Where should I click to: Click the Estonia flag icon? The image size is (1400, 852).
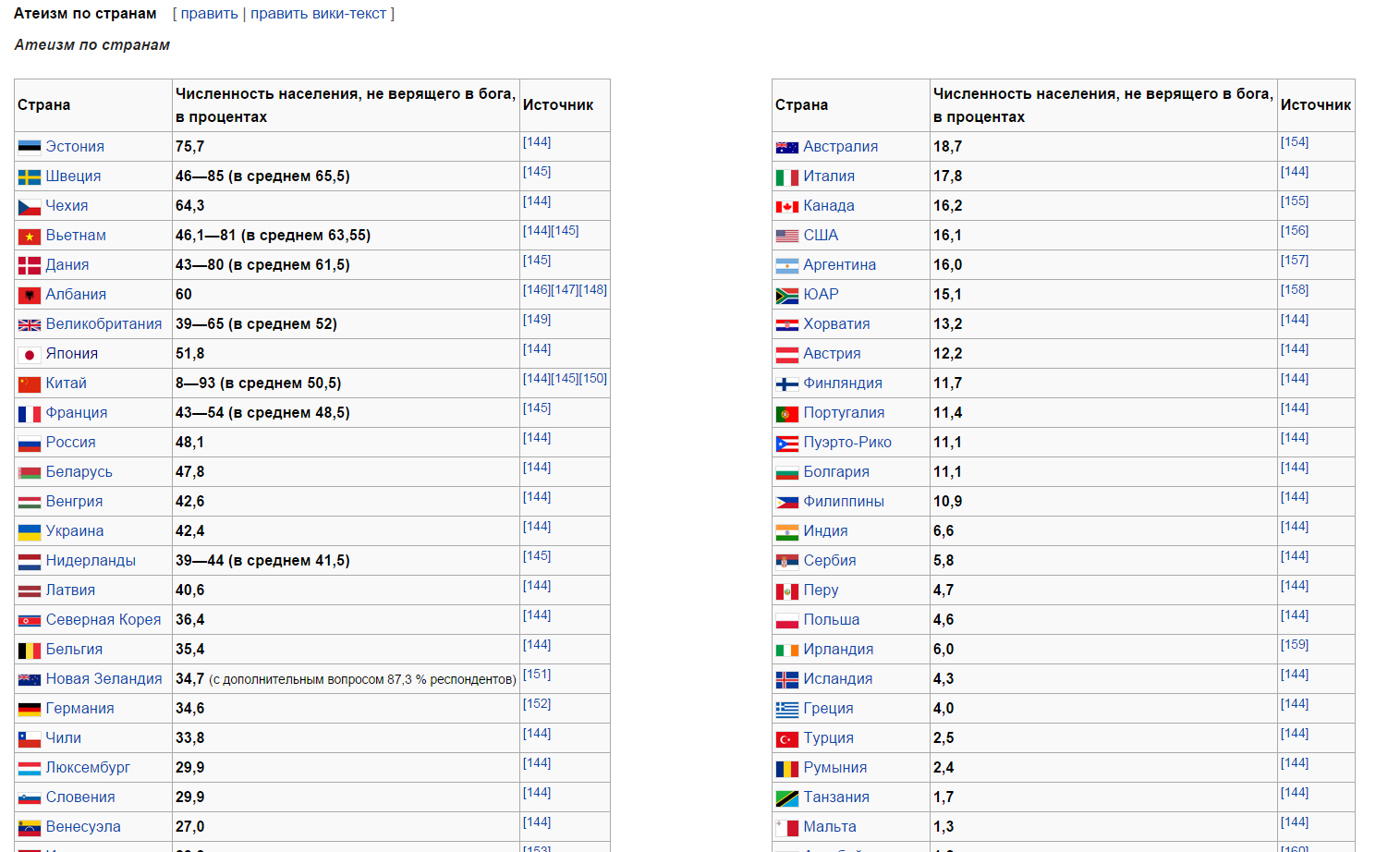[30, 147]
